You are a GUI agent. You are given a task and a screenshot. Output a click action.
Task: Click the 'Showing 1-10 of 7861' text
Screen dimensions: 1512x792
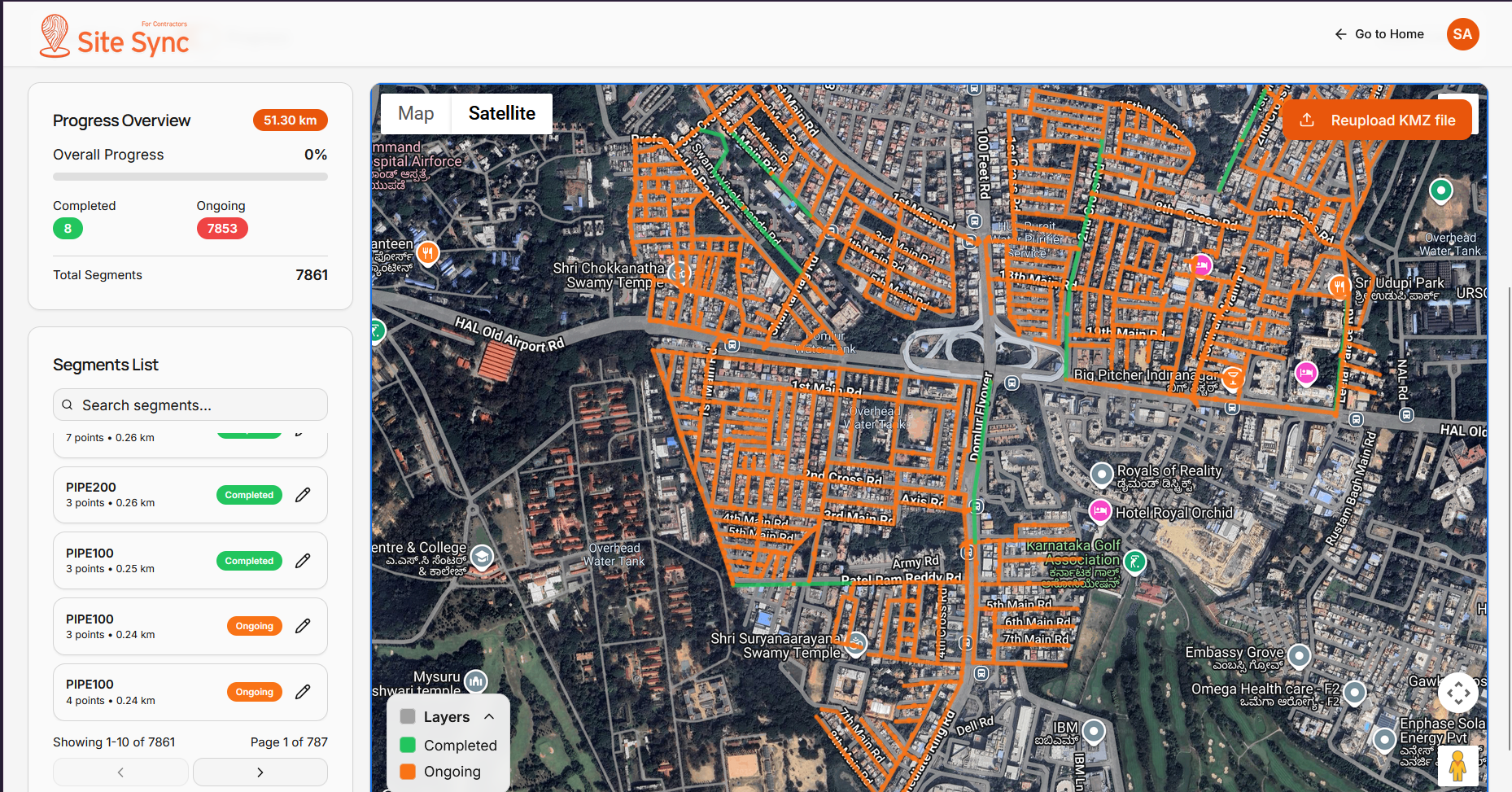(114, 742)
